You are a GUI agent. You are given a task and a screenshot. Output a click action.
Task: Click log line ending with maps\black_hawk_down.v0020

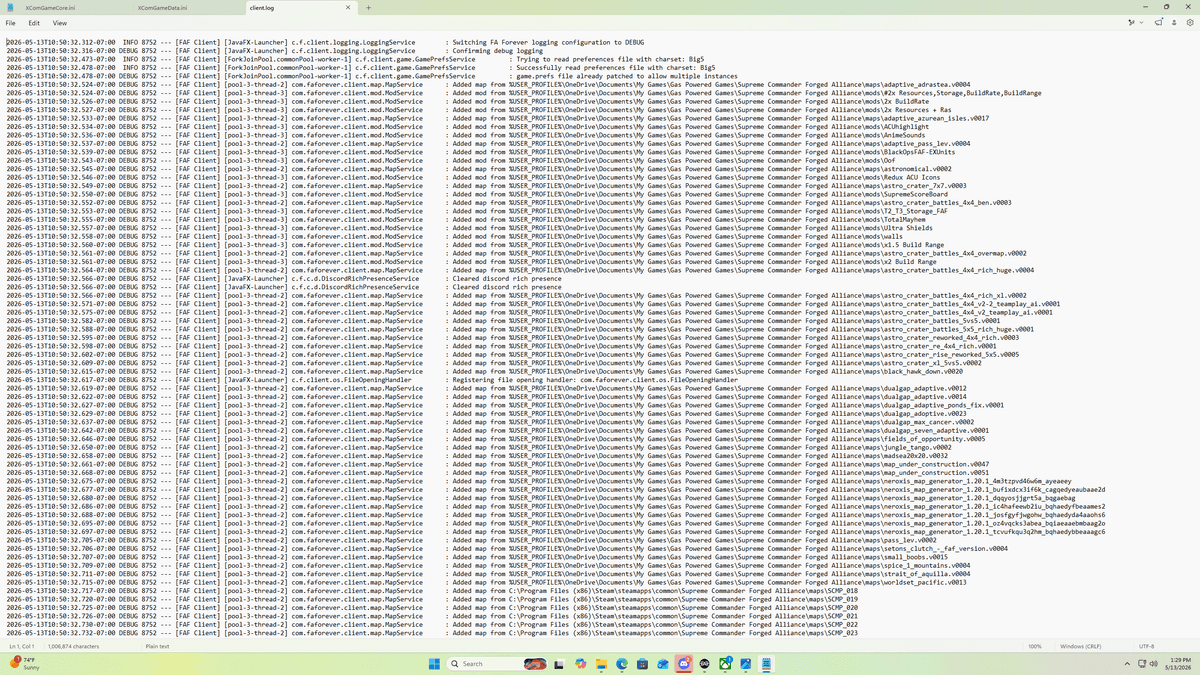[x=484, y=371]
